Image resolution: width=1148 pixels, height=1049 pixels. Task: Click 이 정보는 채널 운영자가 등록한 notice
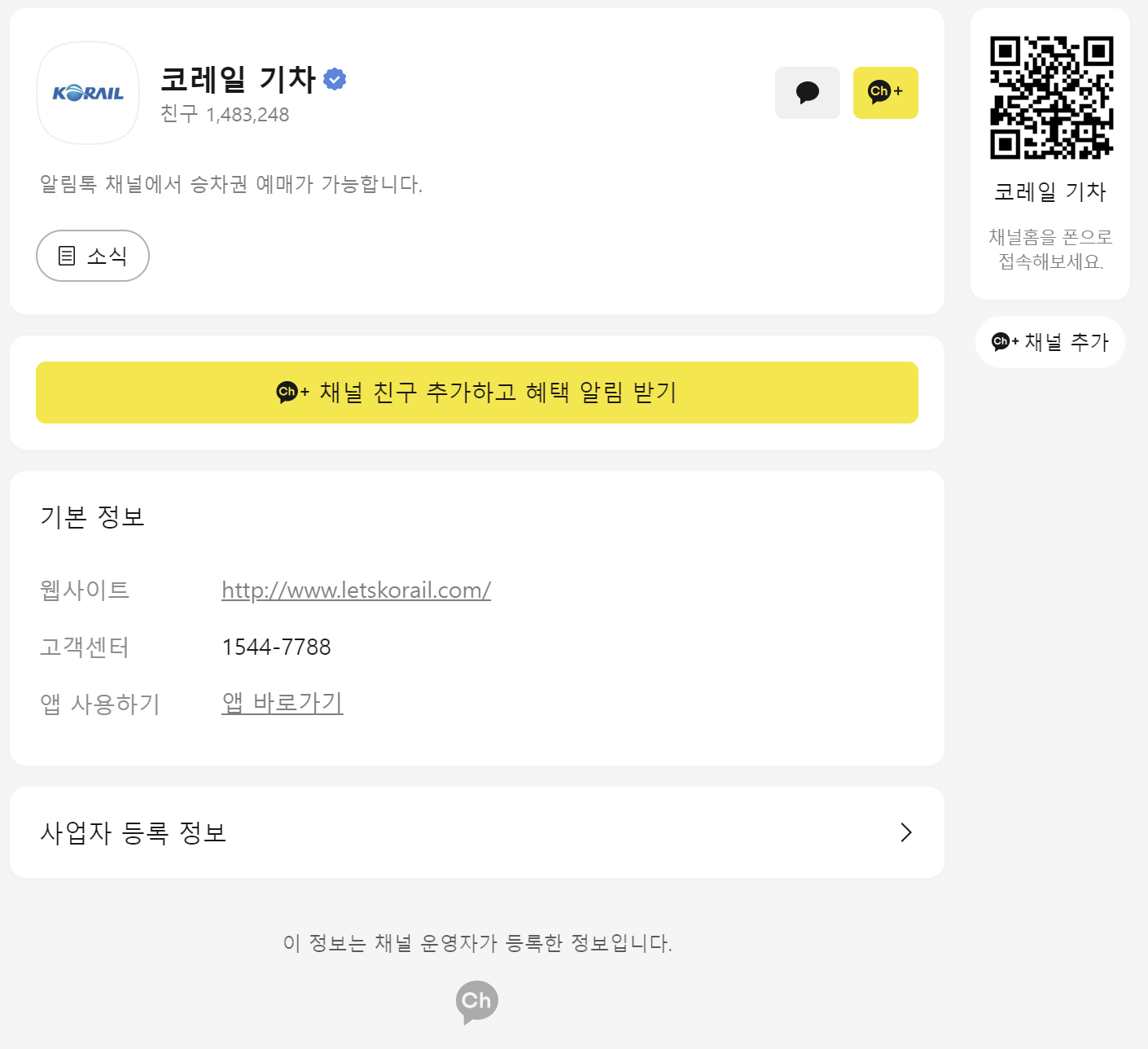click(x=477, y=943)
